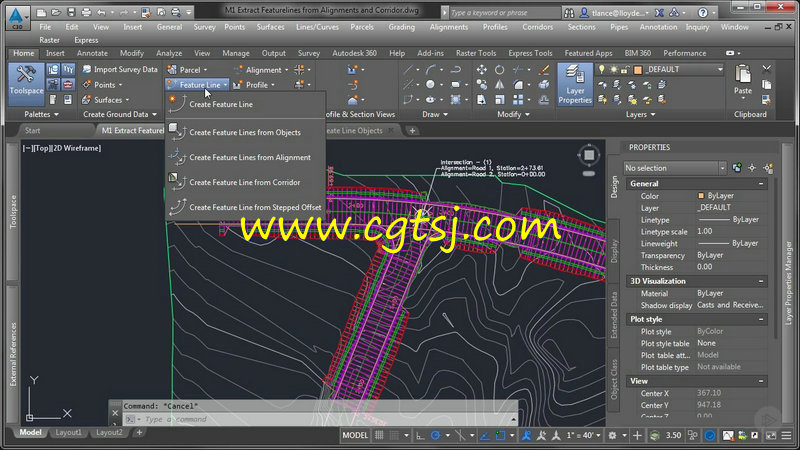Collapse the General properties section

pyautogui.click(x=761, y=184)
